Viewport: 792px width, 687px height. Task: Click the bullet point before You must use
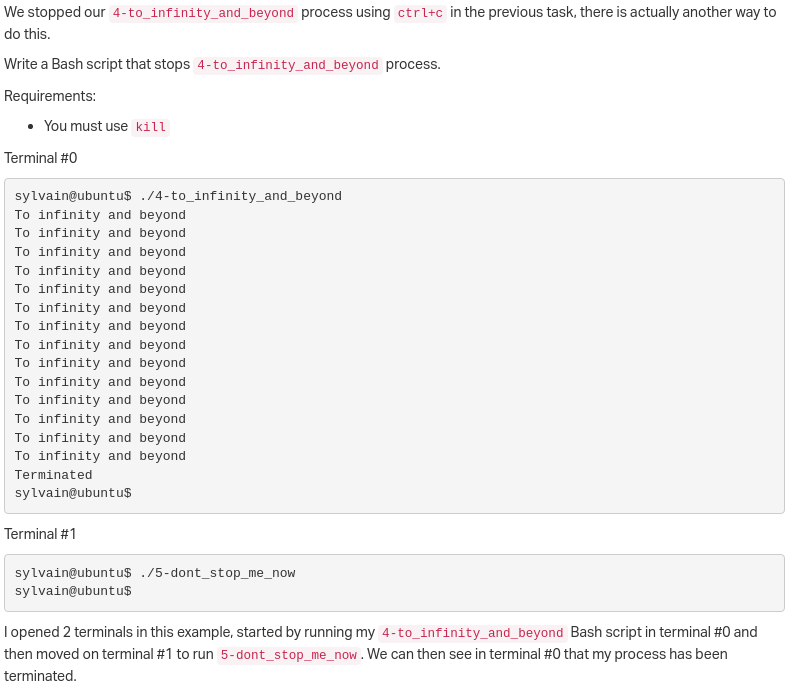31,127
